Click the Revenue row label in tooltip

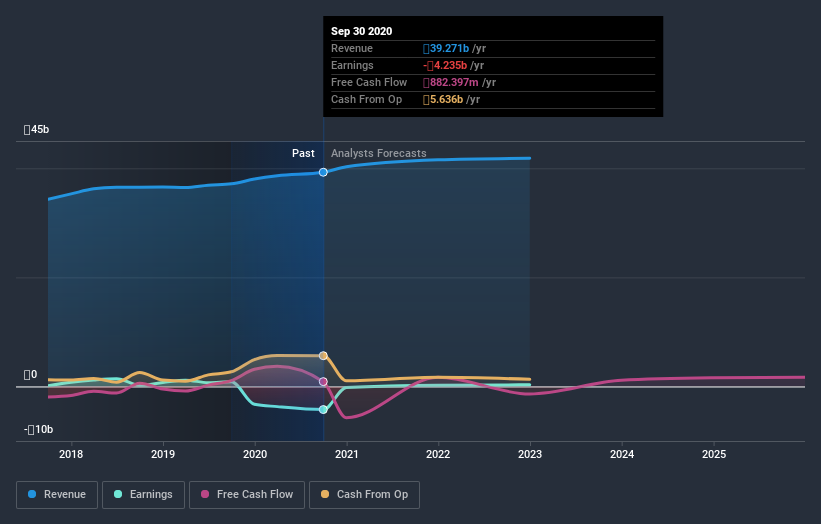[352, 48]
